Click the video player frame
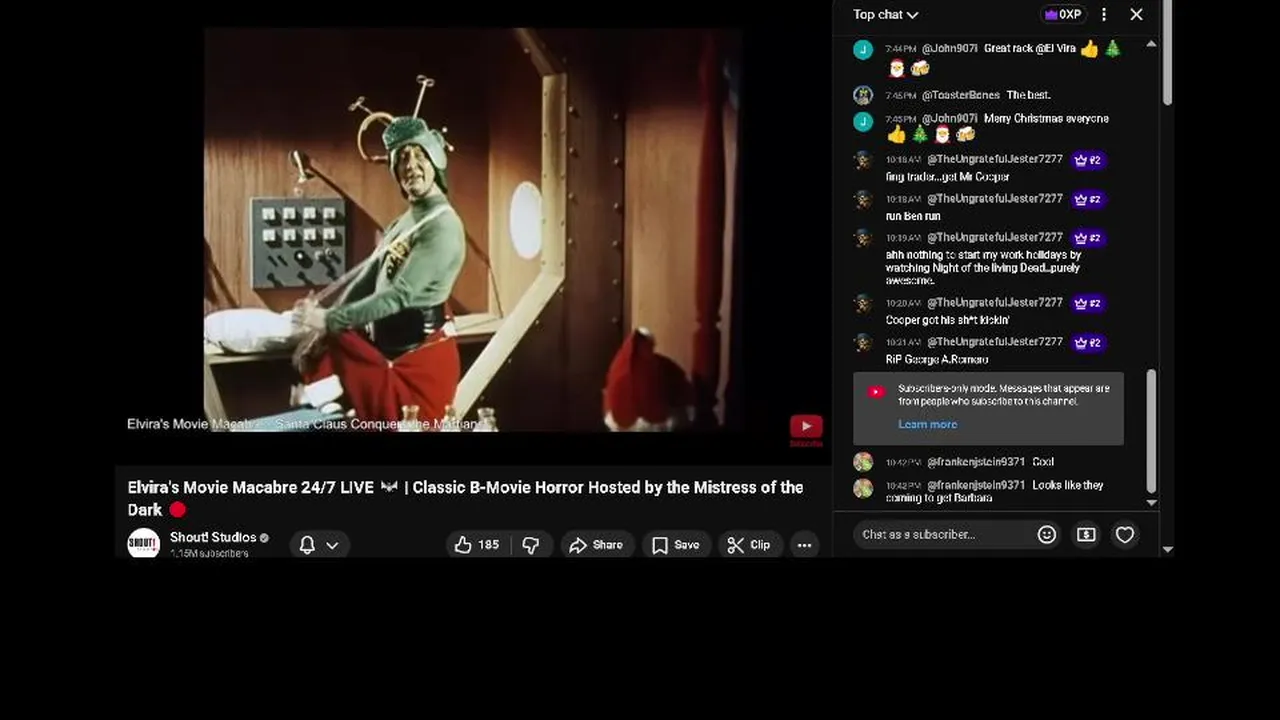 tap(472, 230)
